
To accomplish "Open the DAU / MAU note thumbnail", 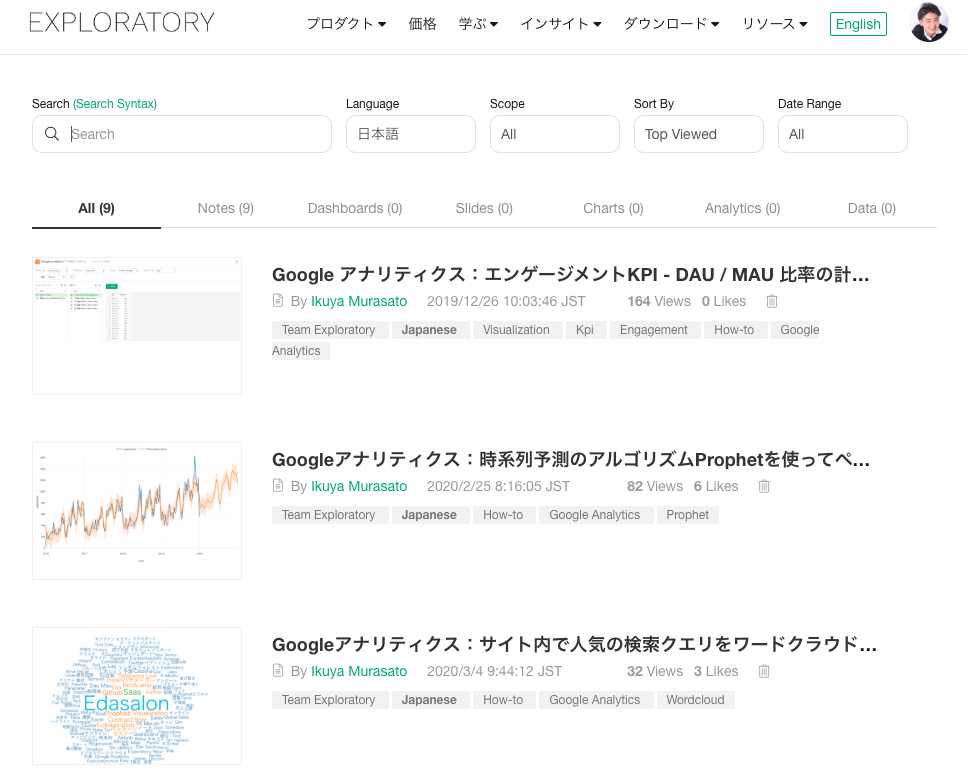I will pyautogui.click(x=137, y=326).
